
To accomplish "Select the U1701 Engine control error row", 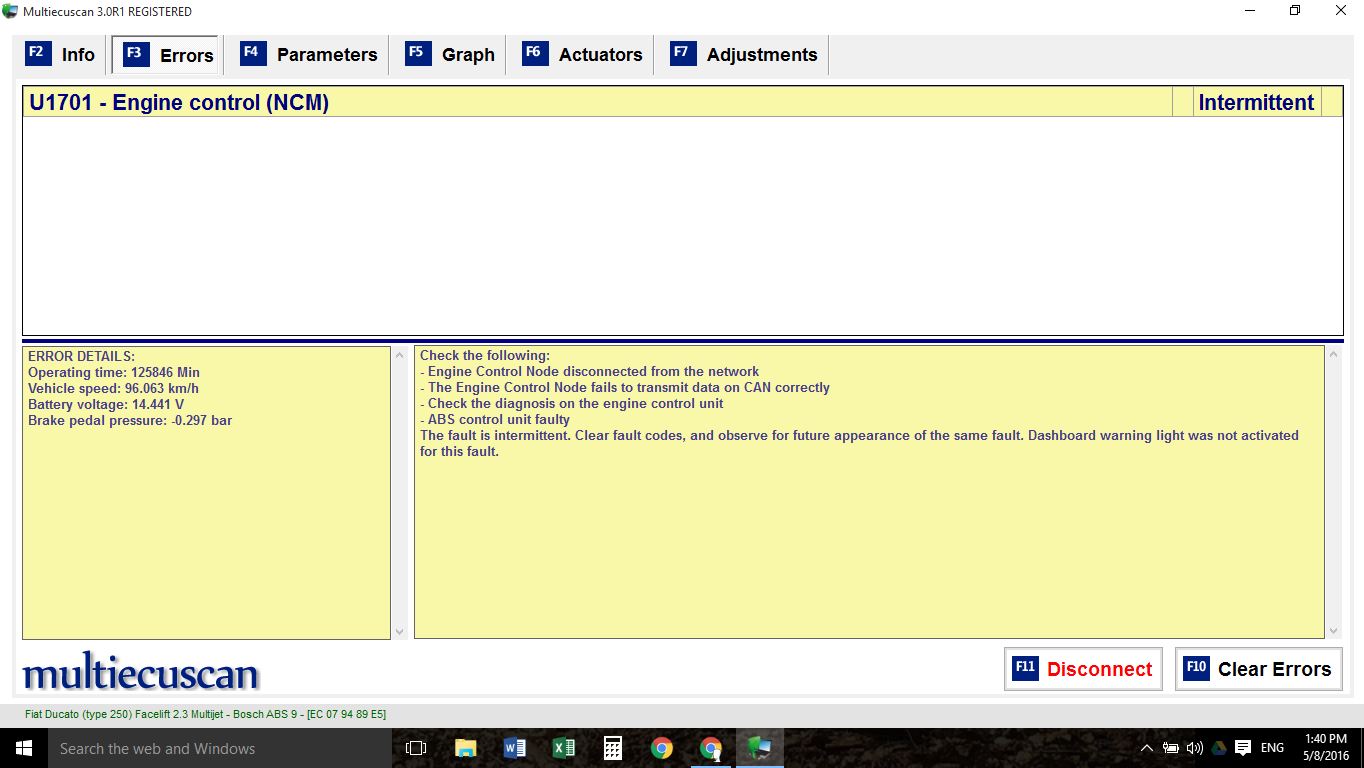I will point(683,102).
